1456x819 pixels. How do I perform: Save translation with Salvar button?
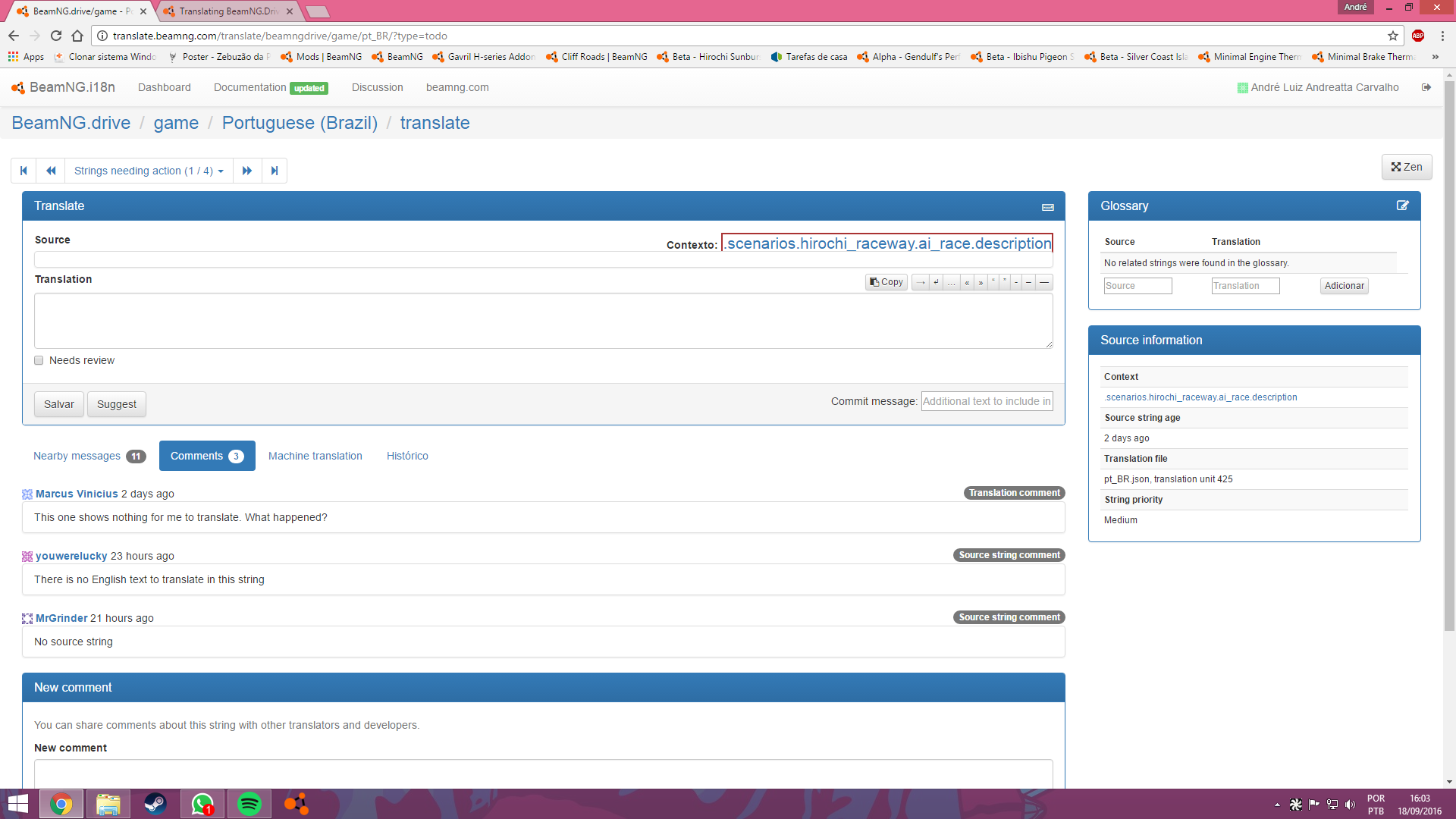pyautogui.click(x=59, y=404)
